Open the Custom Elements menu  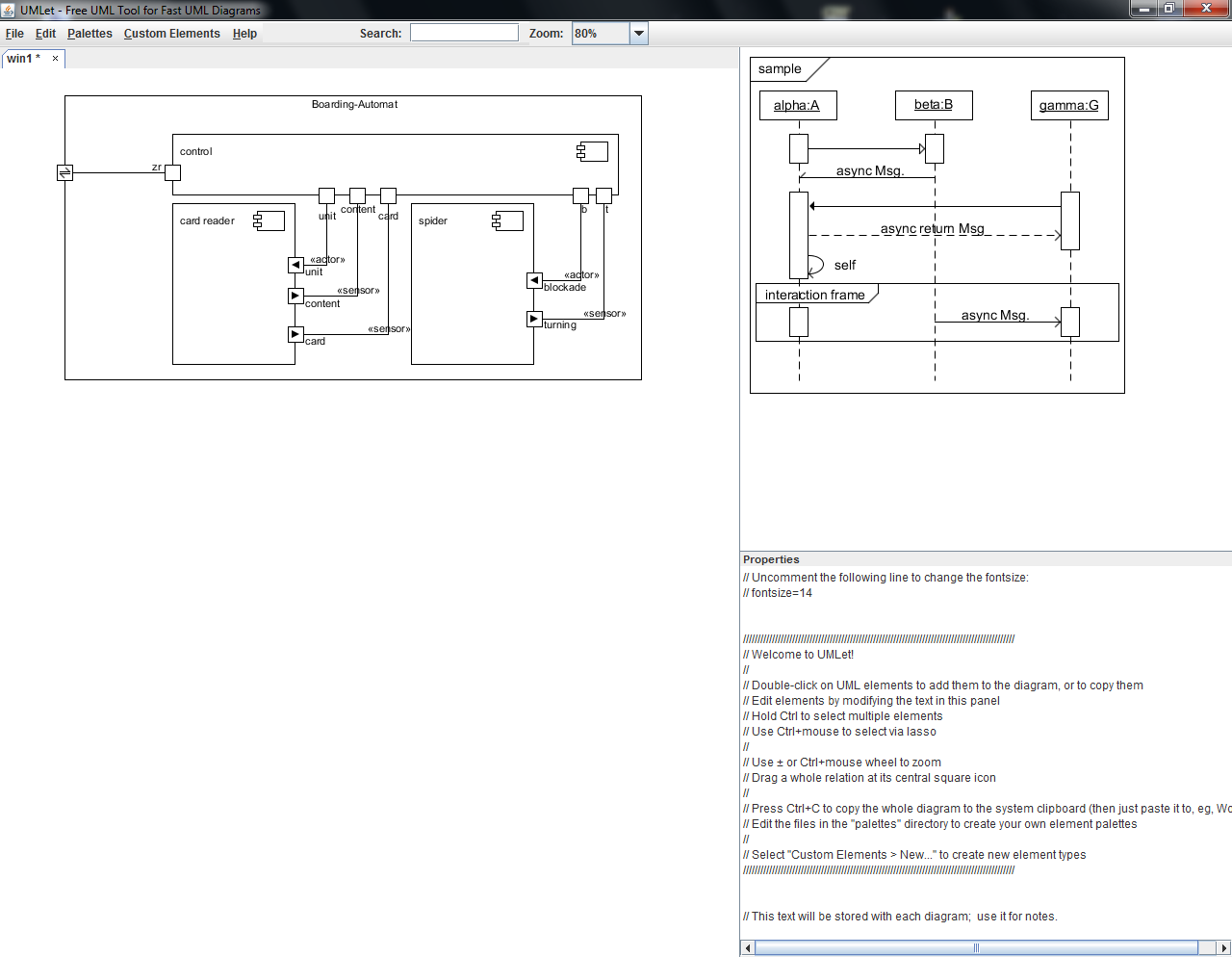click(x=171, y=34)
